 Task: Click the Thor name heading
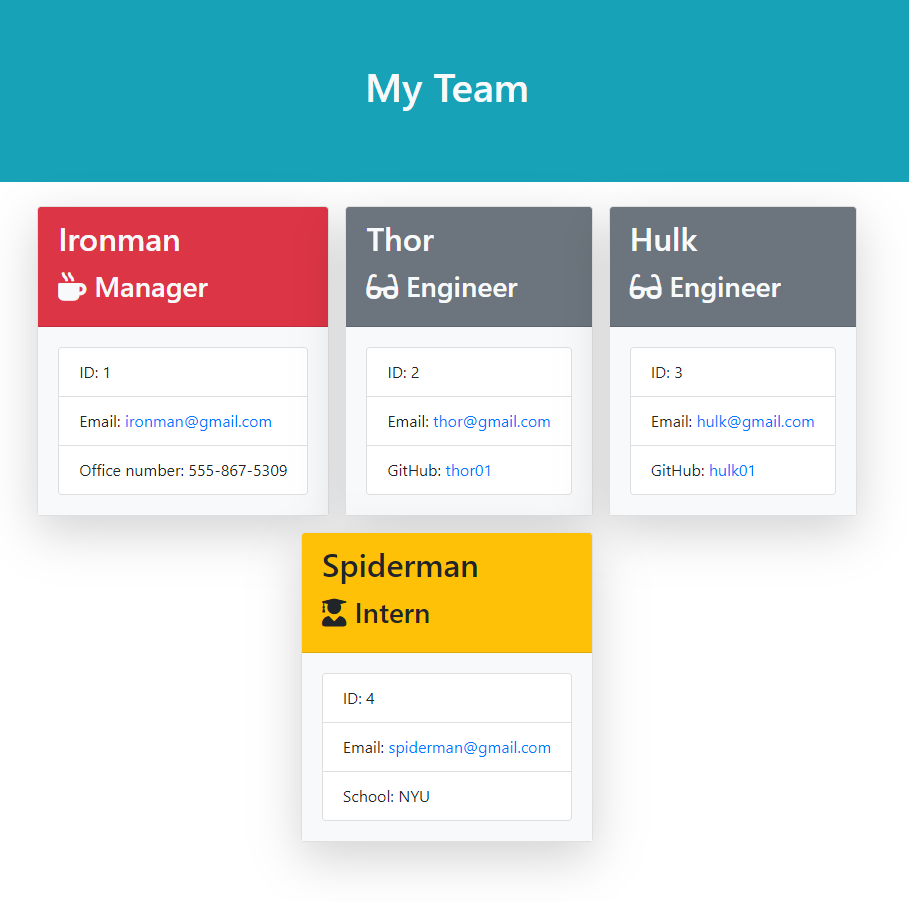400,240
